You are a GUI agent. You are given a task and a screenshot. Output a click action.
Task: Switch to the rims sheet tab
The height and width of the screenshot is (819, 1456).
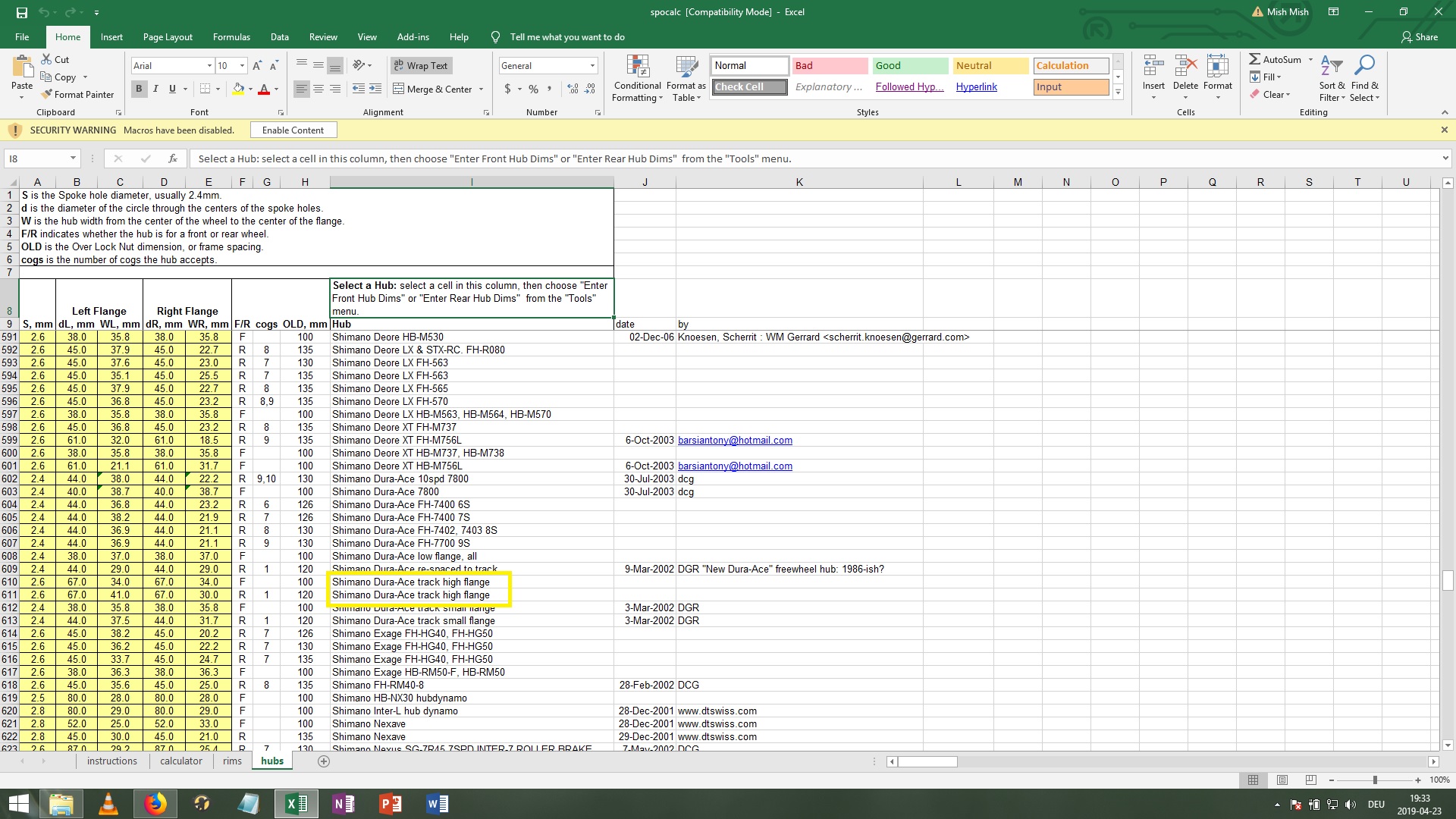[232, 761]
